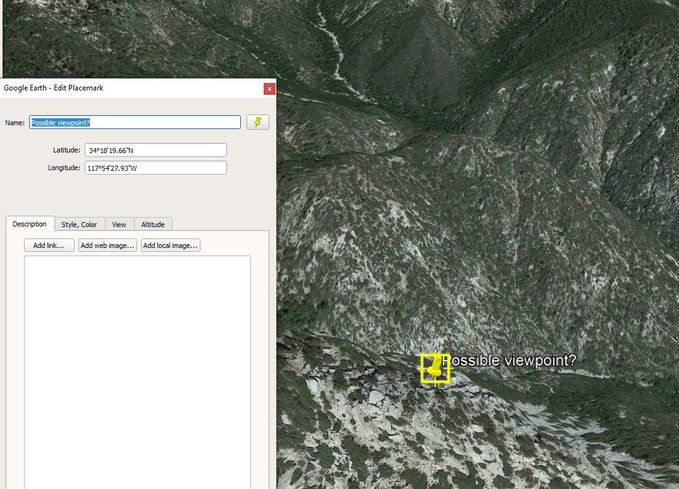
Task: Click the "Longitude:" field label
Action: (64, 168)
